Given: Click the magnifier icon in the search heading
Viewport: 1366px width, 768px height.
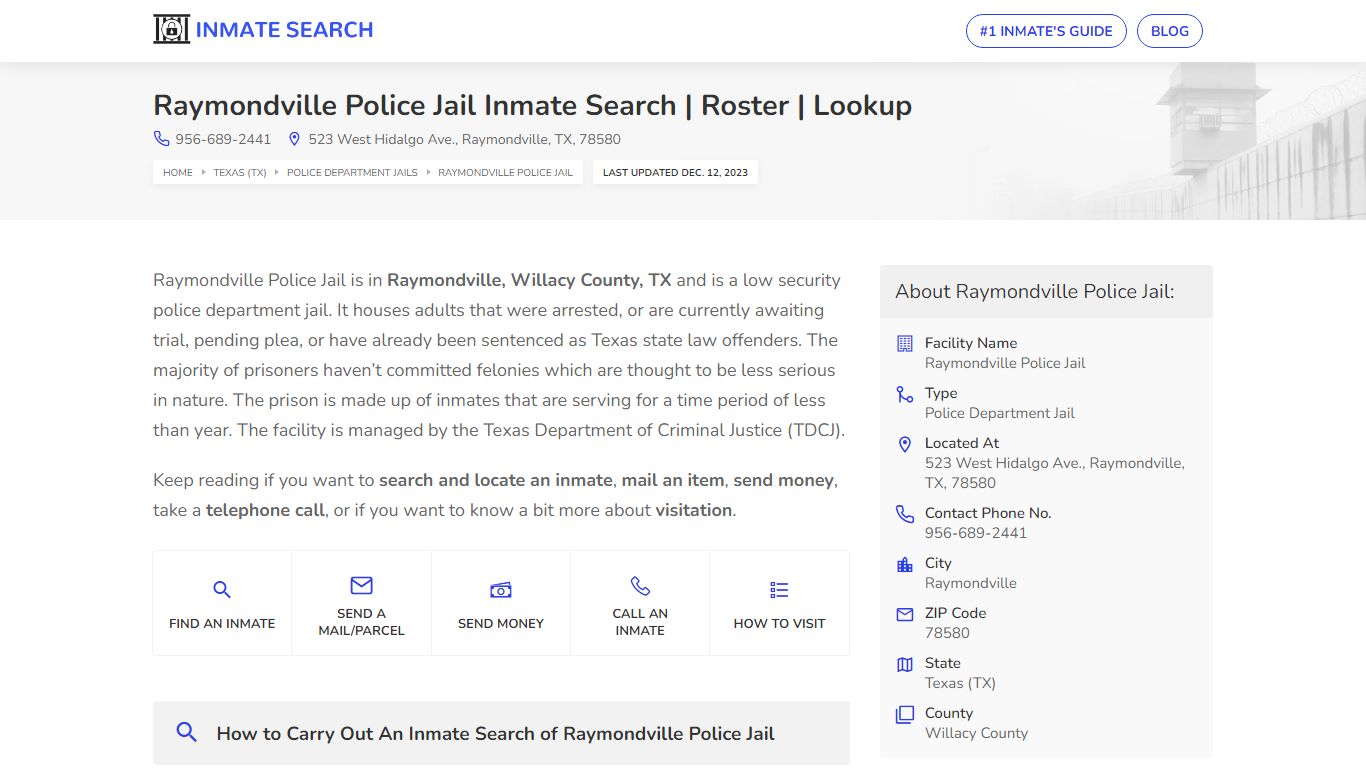Looking at the screenshot, I should click(x=186, y=731).
